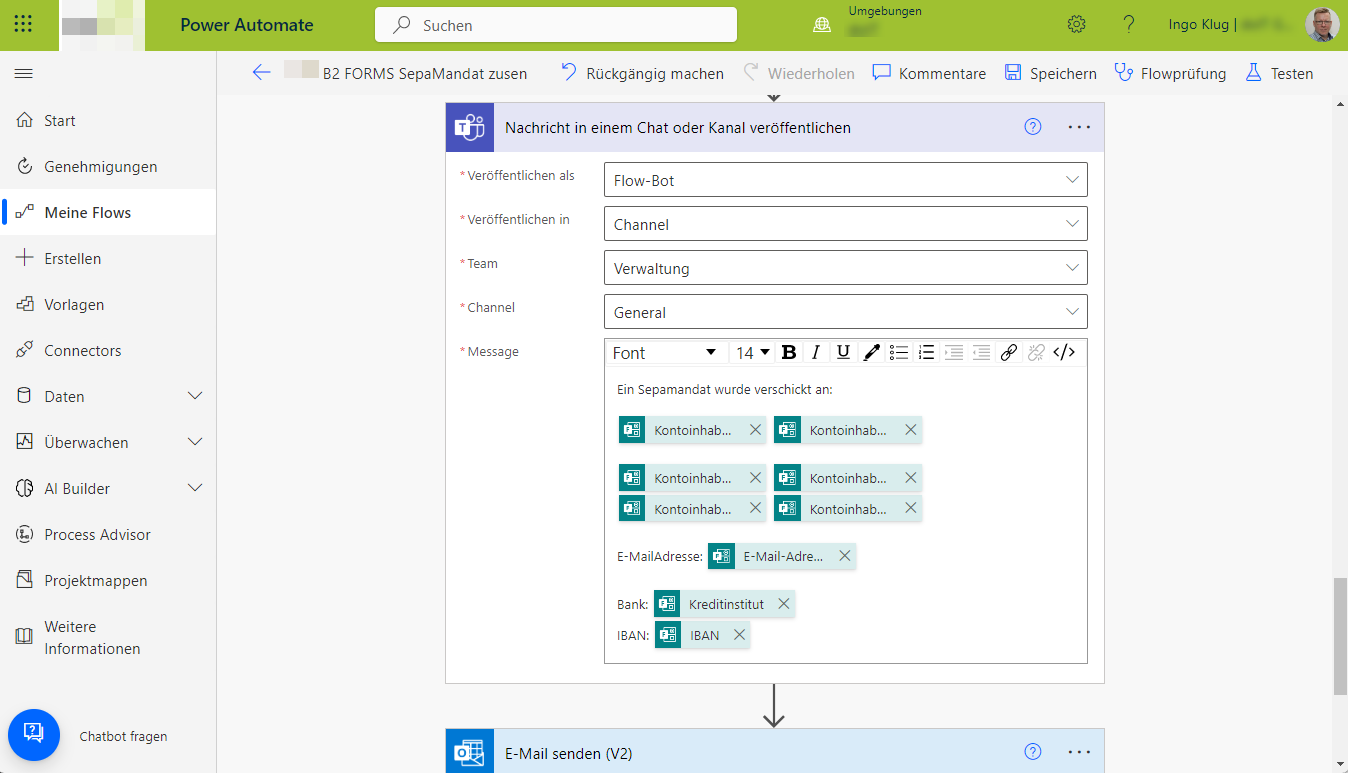Collapse the left navigation hamburger menu
The image size is (1348, 773).
24,74
